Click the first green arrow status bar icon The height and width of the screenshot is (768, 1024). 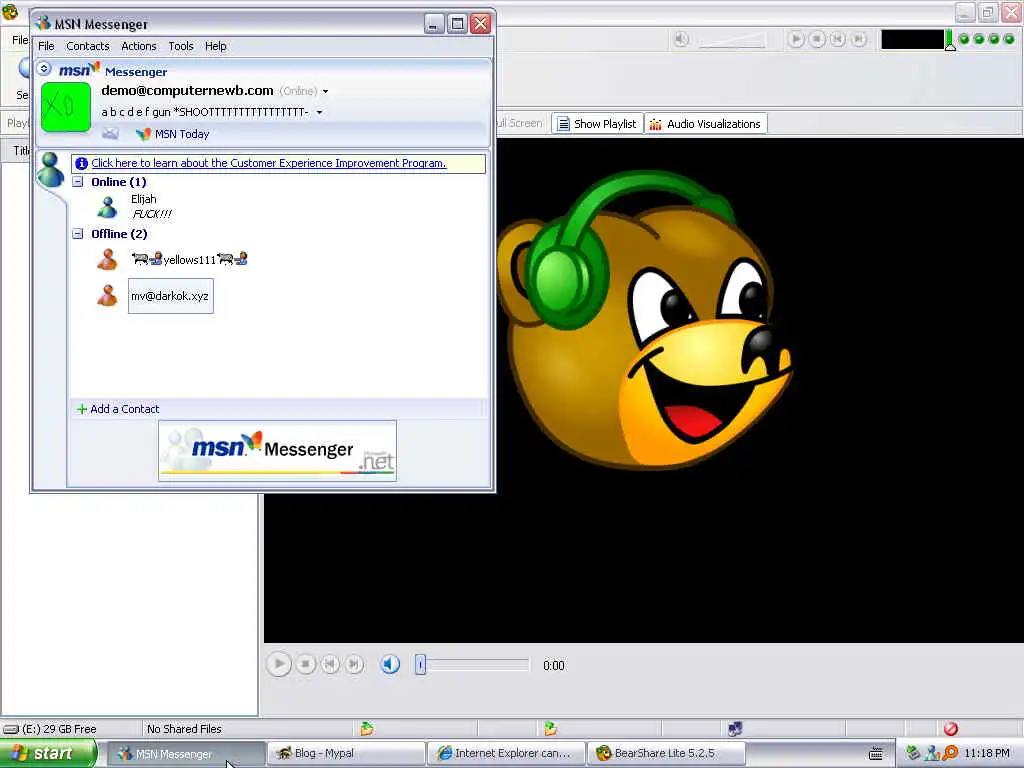tap(366, 728)
